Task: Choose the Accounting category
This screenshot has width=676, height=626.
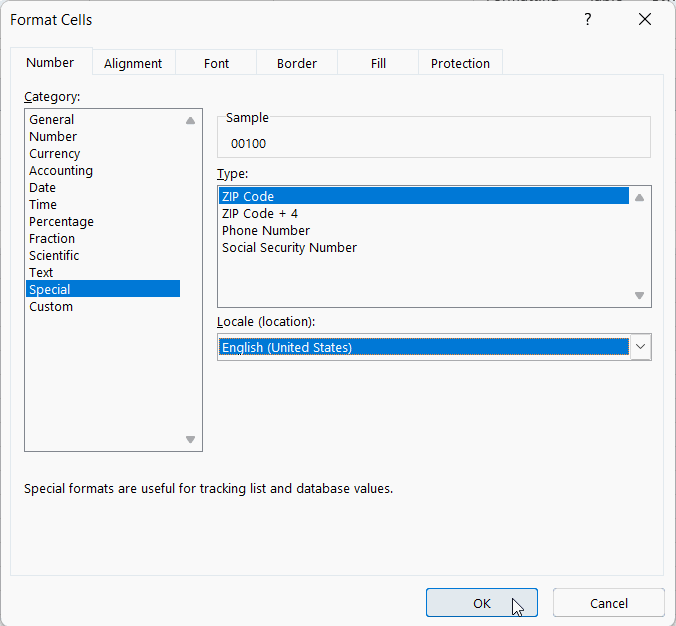Action: coord(103,171)
